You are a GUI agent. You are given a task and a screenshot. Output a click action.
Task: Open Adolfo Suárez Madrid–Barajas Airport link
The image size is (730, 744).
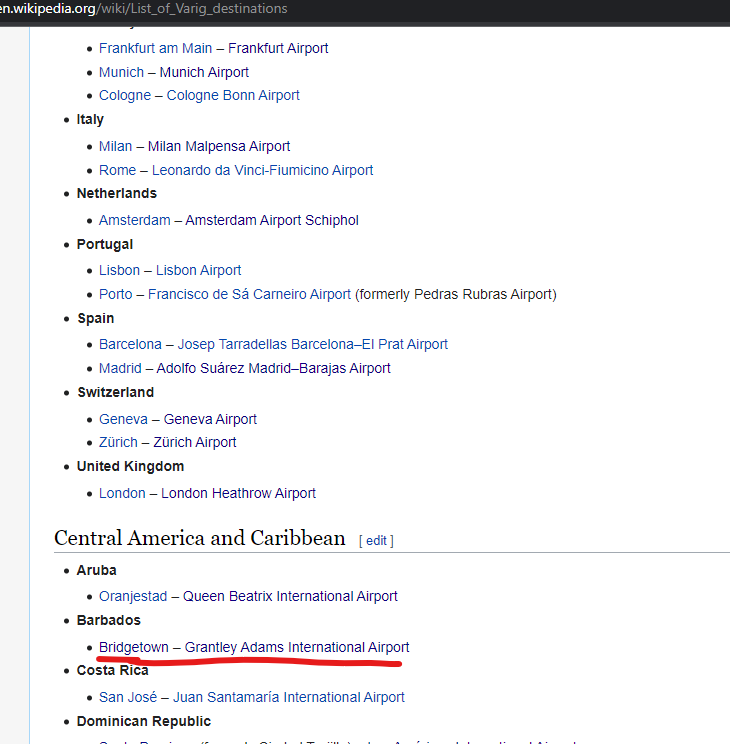[x=273, y=369]
